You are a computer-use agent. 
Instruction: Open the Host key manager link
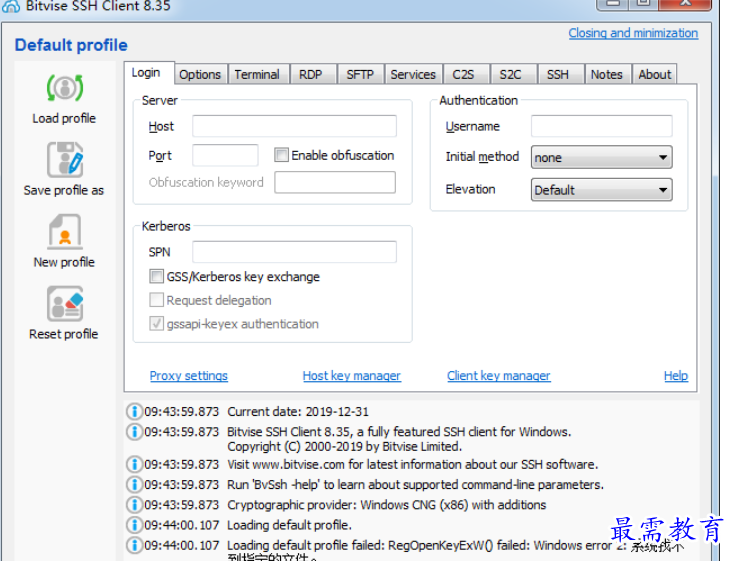click(x=352, y=376)
